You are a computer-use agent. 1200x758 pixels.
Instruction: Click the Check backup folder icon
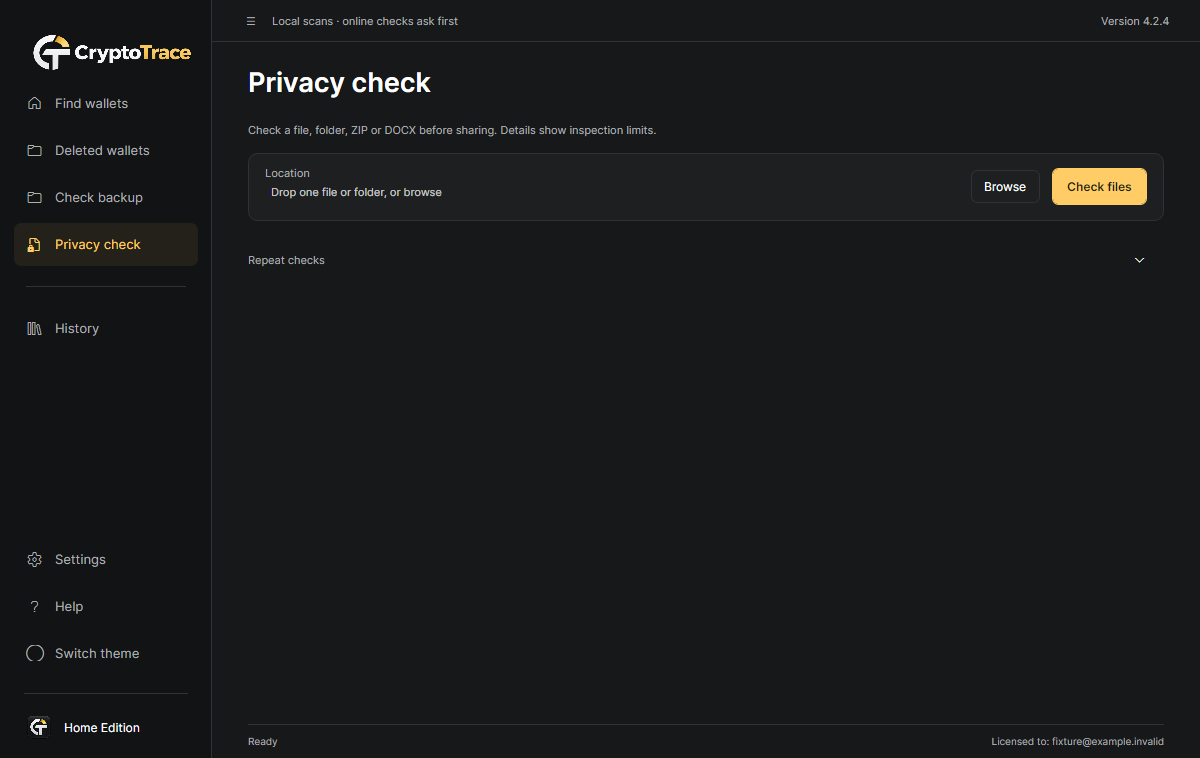tap(35, 197)
